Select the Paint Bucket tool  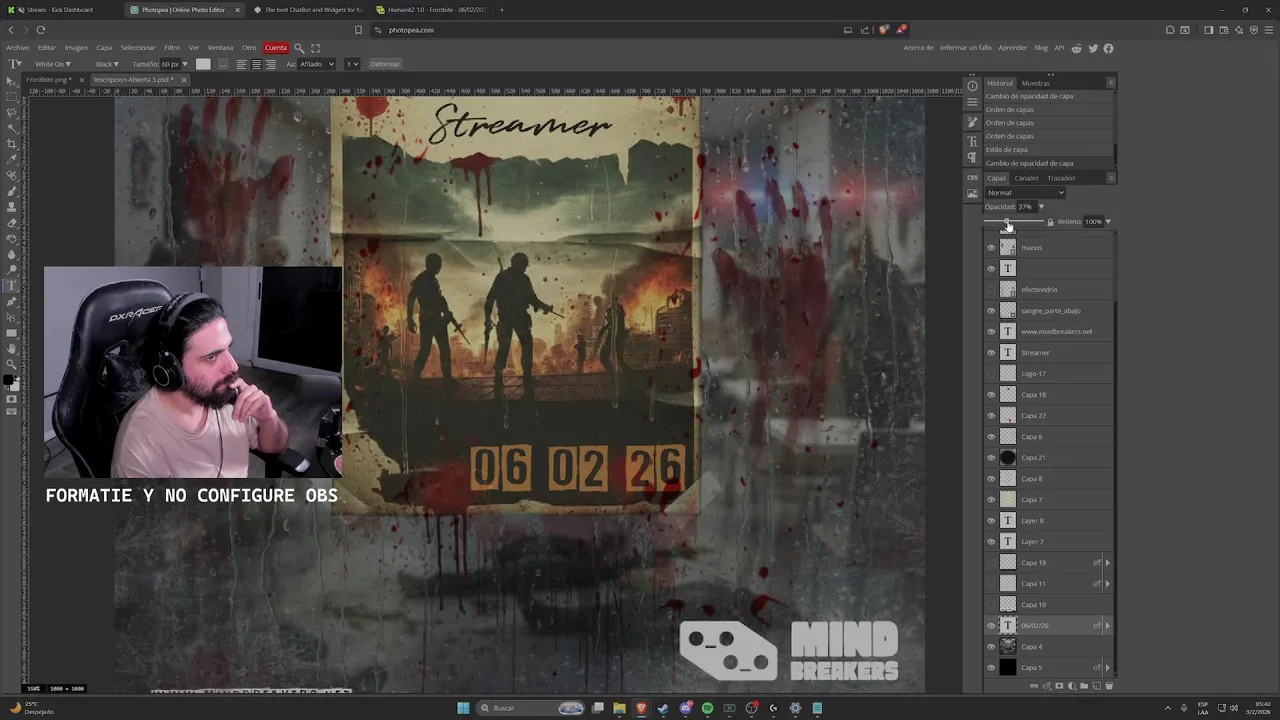pyautogui.click(x=11, y=238)
